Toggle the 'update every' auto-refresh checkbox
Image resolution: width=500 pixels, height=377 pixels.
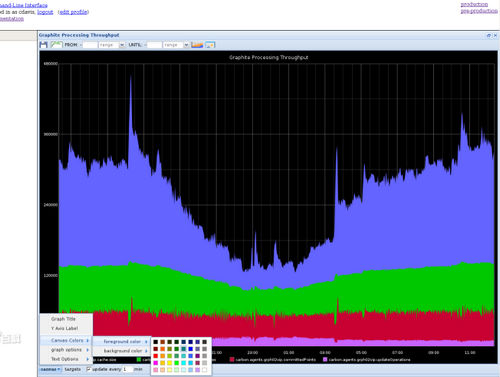[89, 369]
